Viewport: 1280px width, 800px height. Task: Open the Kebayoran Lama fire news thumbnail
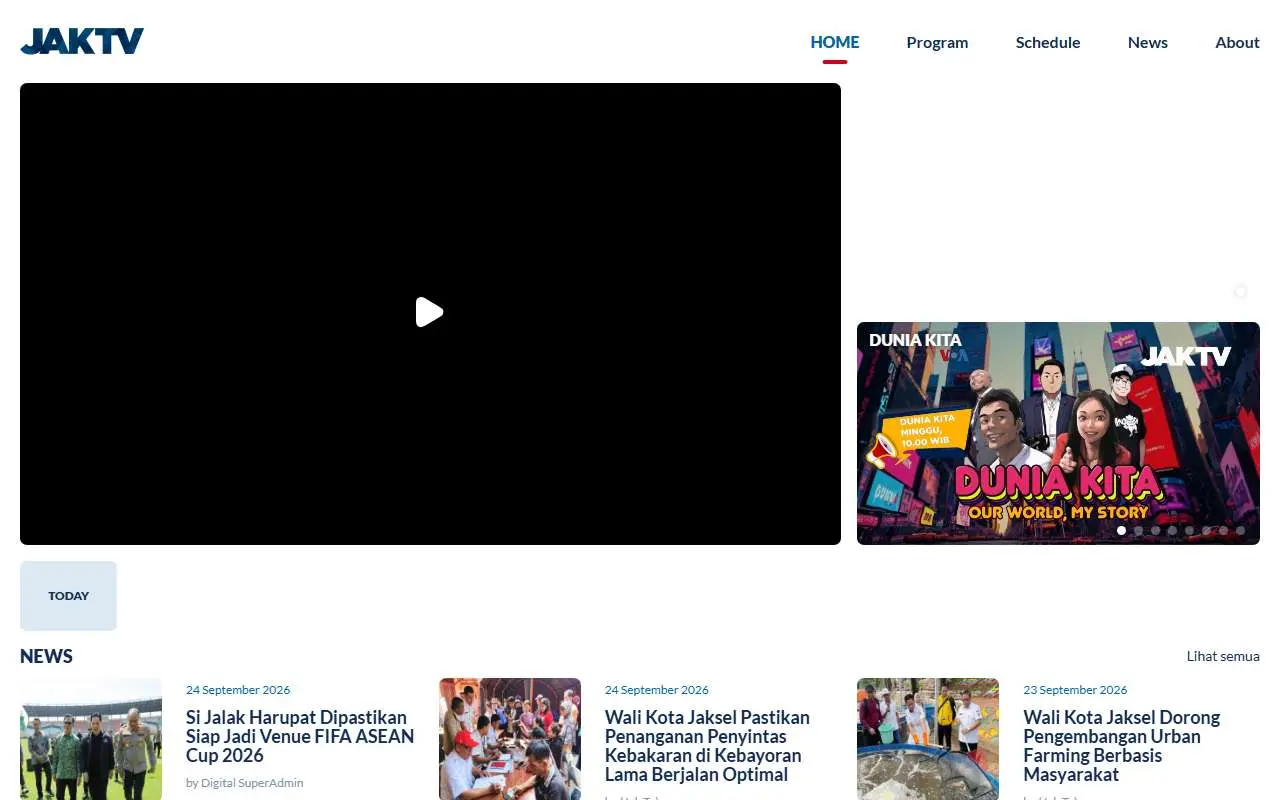(x=510, y=739)
